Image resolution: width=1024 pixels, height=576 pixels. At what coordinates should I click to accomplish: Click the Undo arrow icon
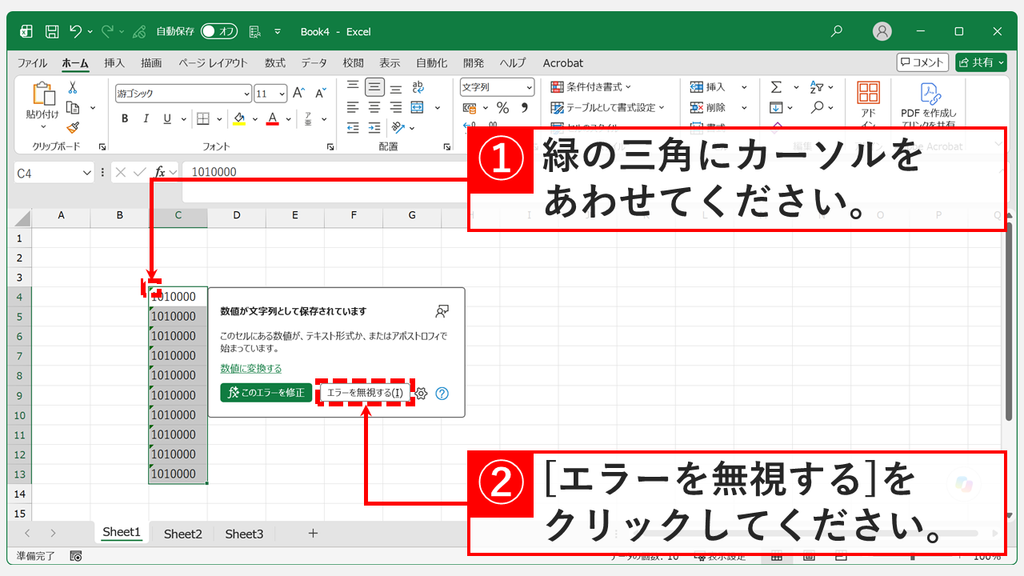click(76, 31)
